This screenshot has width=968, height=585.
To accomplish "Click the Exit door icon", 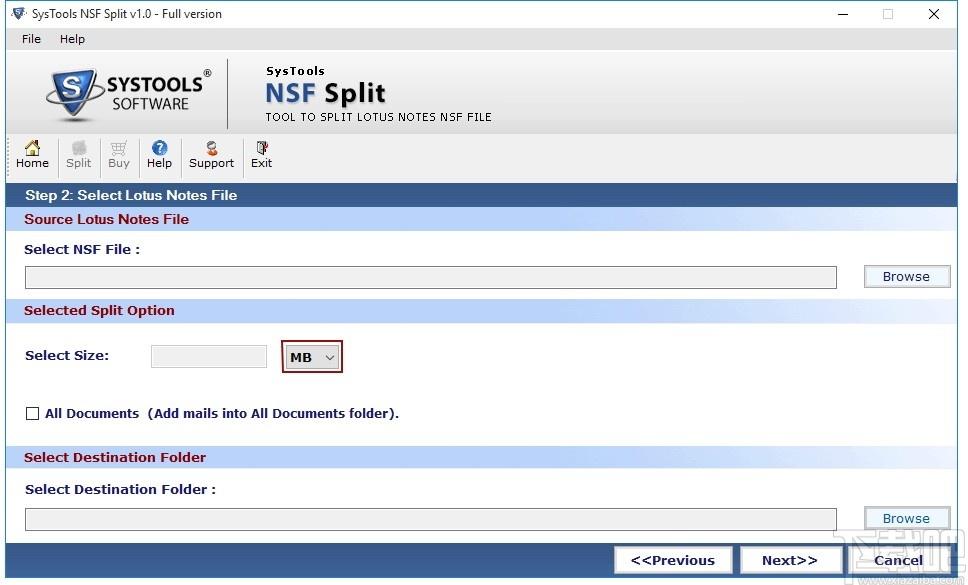I will point(261,155).
